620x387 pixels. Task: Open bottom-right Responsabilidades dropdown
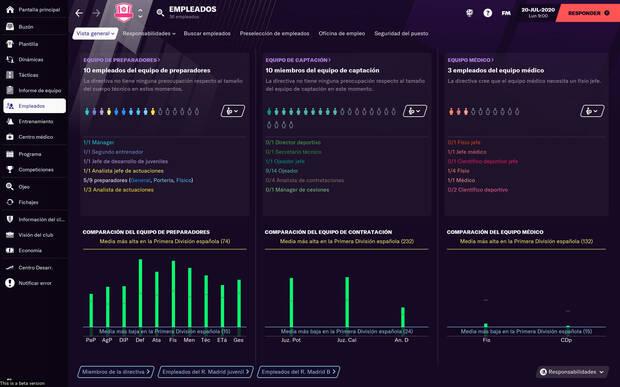pos(573,372)
